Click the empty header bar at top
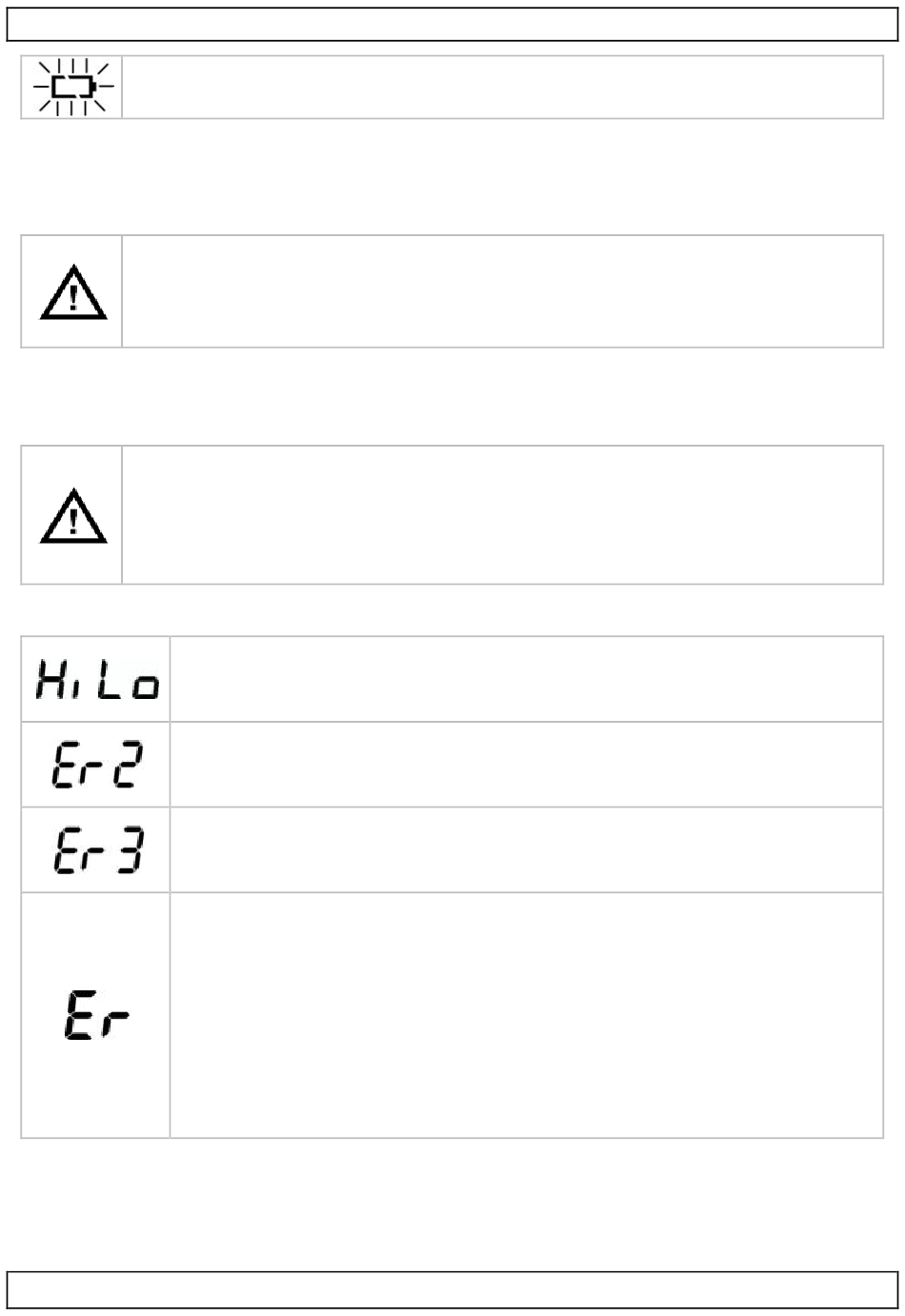 [452, 24]
